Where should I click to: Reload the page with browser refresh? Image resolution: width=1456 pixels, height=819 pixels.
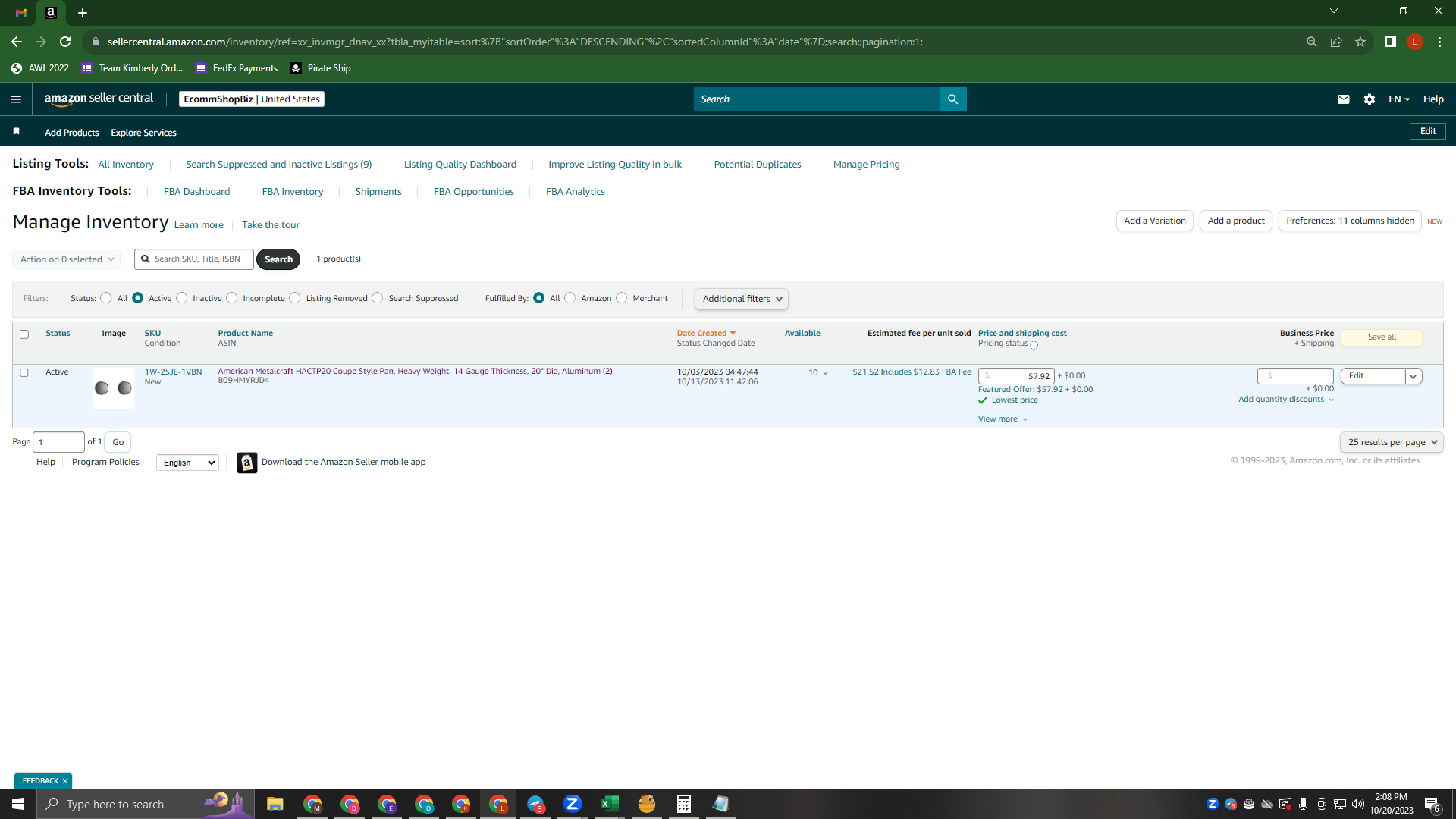tap(65, 42)
